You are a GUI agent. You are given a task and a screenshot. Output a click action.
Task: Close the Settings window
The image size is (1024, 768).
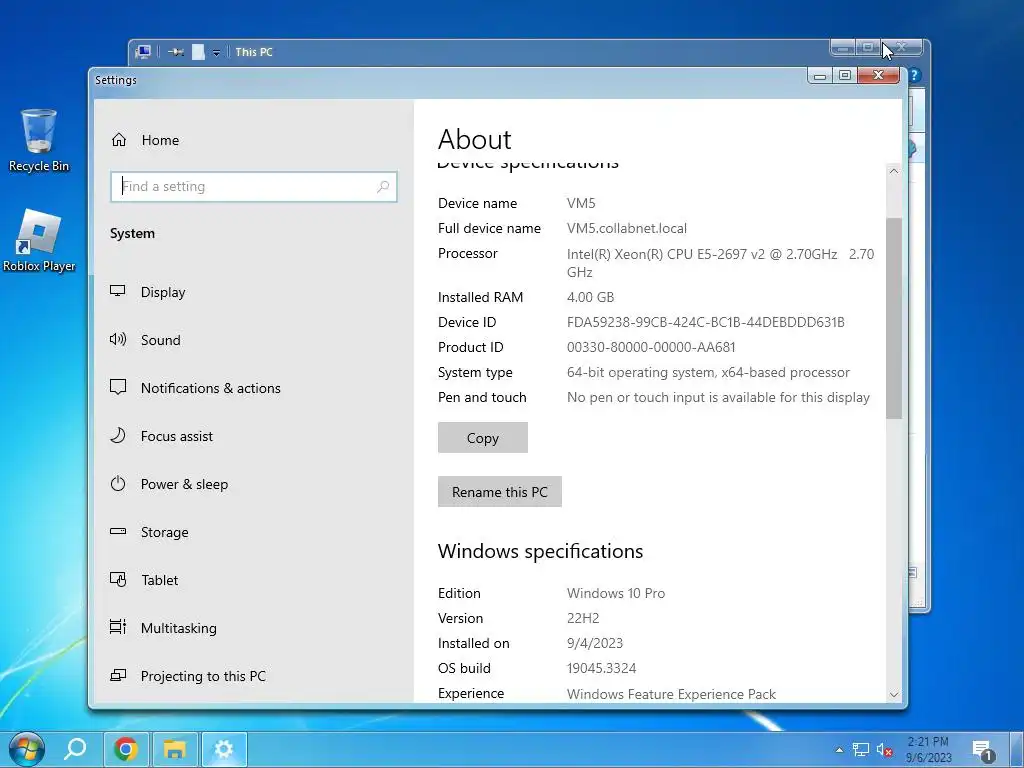878,76
